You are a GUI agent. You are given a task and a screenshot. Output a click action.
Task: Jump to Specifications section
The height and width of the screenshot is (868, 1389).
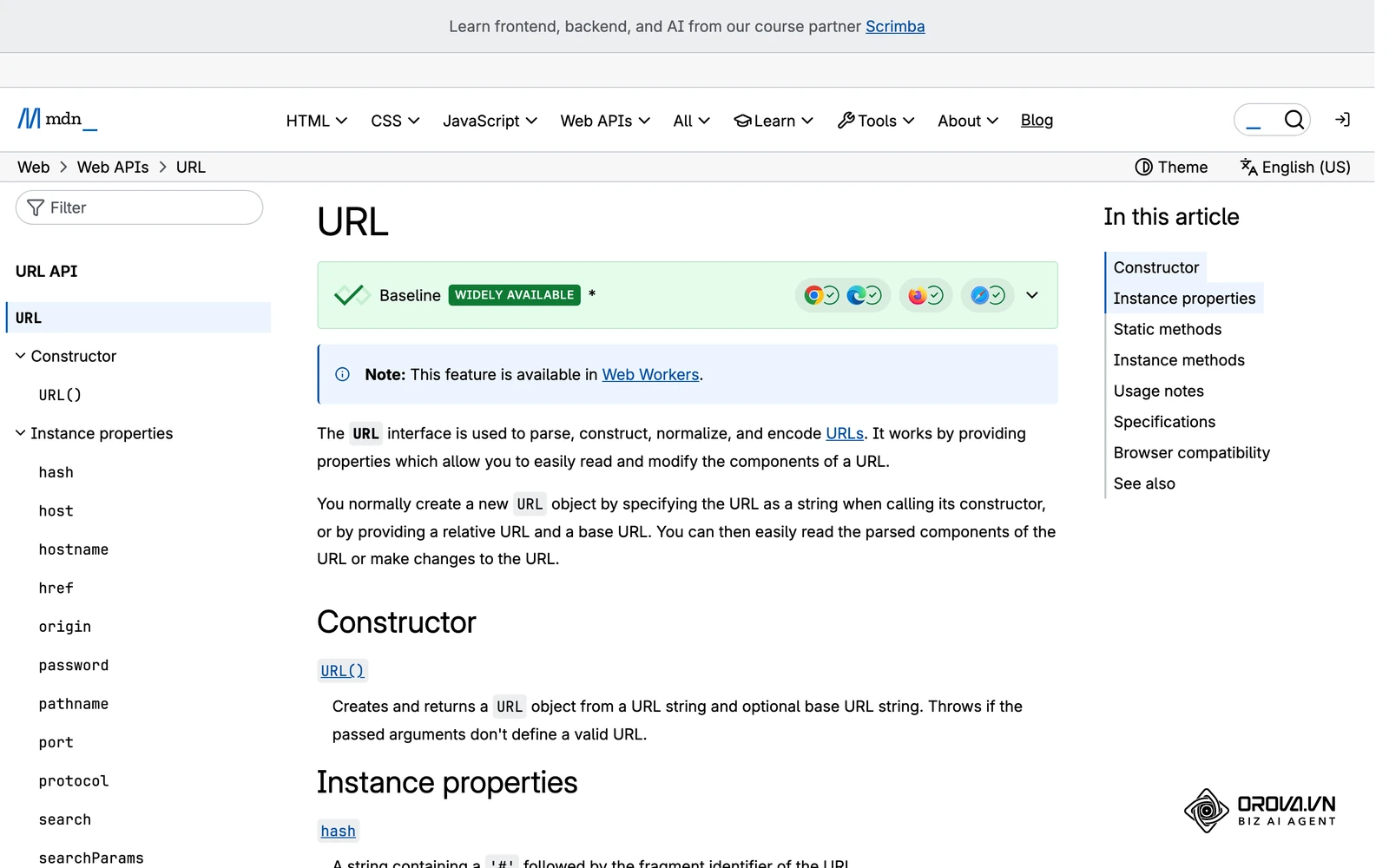point(1164,422)
